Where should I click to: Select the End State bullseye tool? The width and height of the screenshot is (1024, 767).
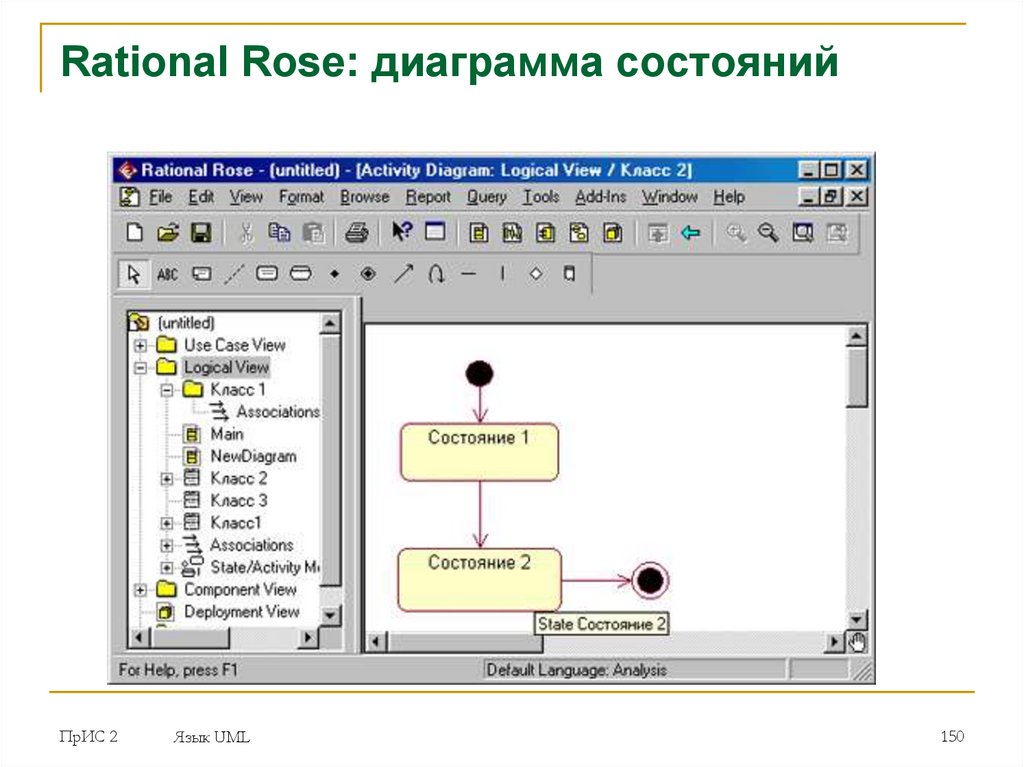tap(368, 274)
